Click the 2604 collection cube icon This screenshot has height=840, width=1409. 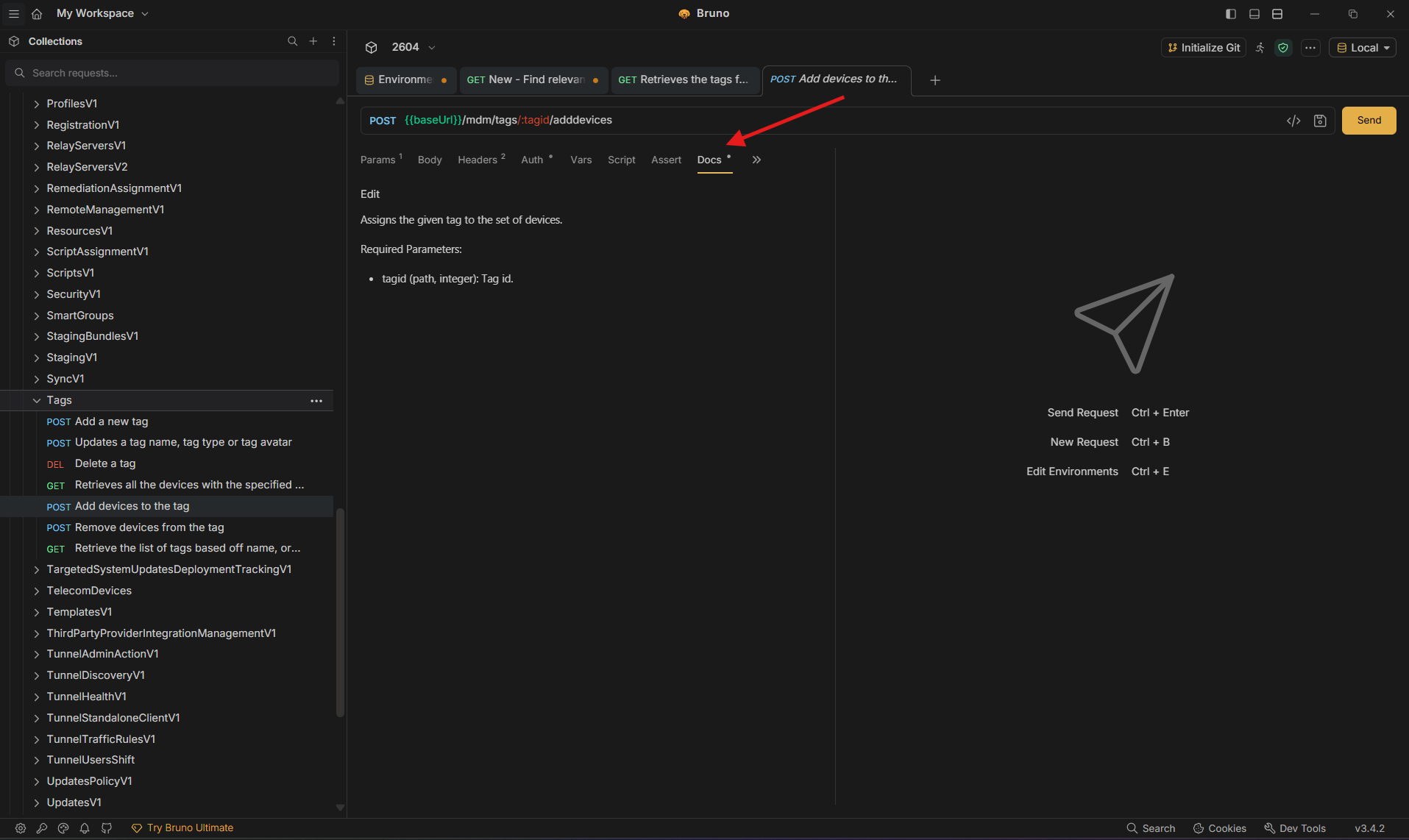pos(372,48)
